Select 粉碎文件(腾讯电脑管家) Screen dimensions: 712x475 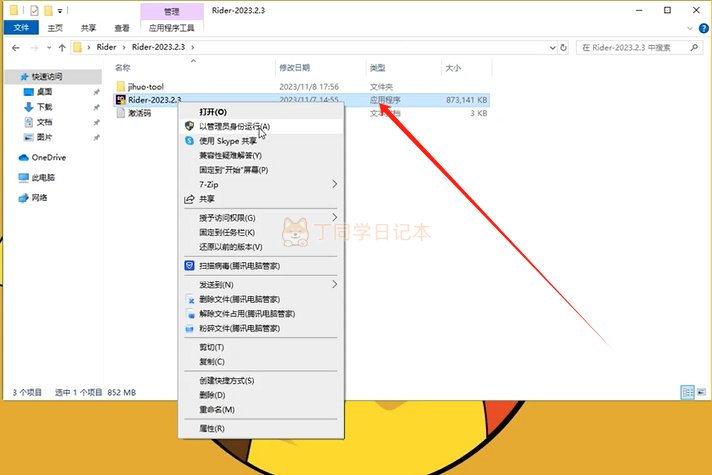[x=261, y=328]
